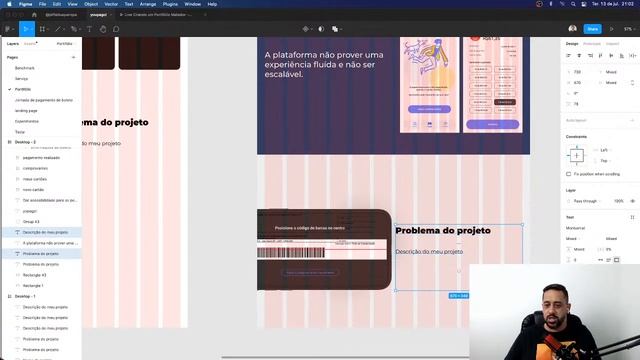Select the Hand tool
640x360 pixels.
click(103, 29)
